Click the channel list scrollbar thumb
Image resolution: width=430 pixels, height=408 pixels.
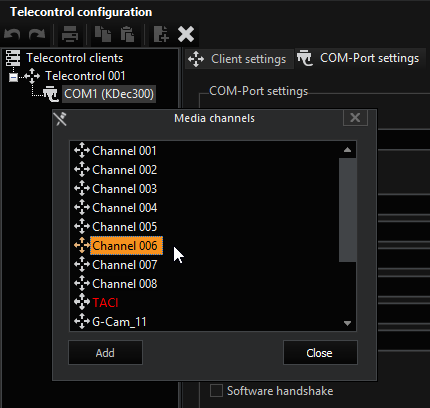[x=347, y=210]
